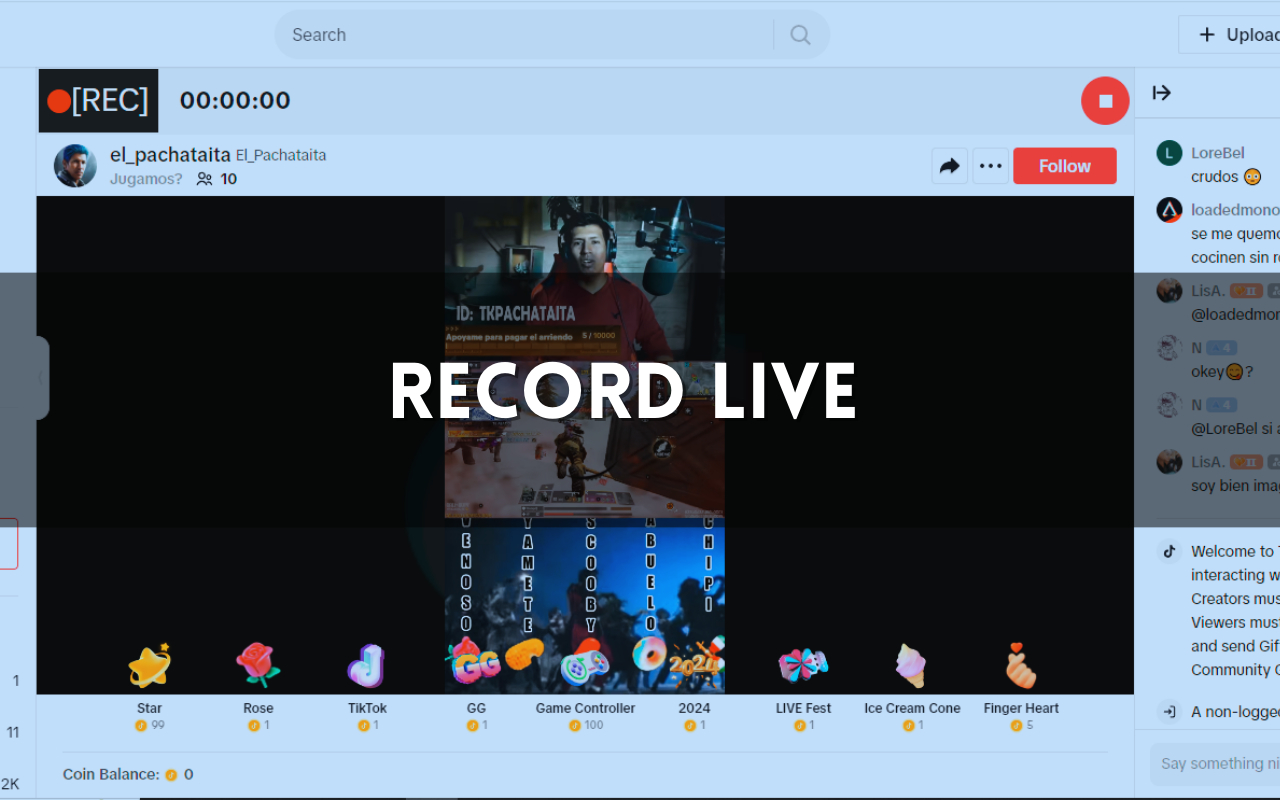Image resolution: width=1280 pixels, height=800 pixels.
Task: Select the Finger Heart gift icon
Action: 1021,665
